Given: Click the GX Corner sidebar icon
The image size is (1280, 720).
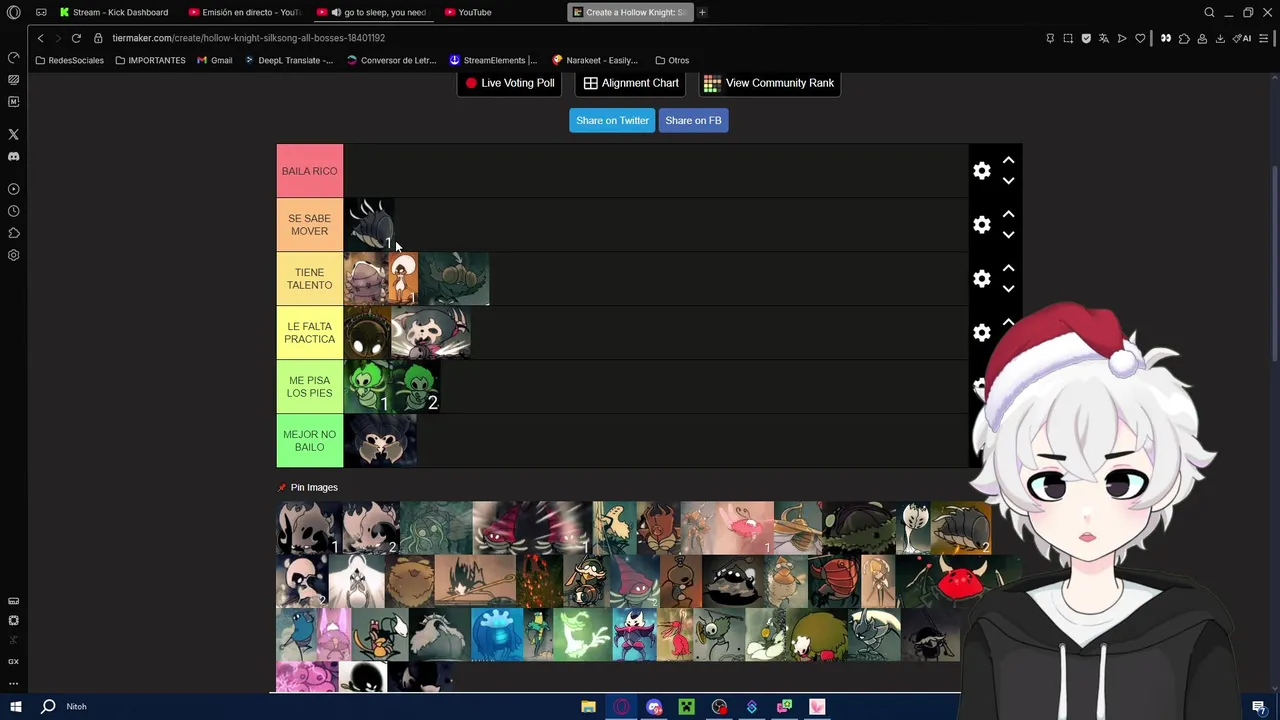Looking at the screenshot, I should click(x=13, y=661).
